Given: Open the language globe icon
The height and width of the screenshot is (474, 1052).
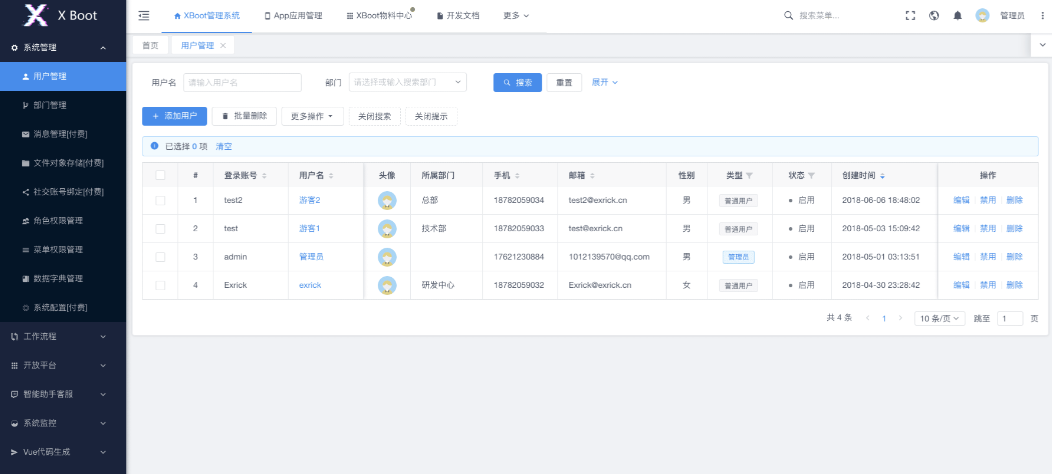Looking at the screenshot, I should 934,15.
